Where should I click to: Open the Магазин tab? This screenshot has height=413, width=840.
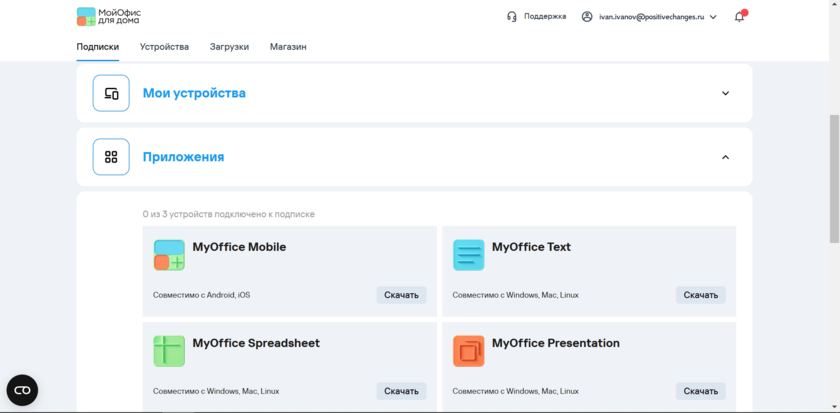pyautogui.click(x=288, y=47)
